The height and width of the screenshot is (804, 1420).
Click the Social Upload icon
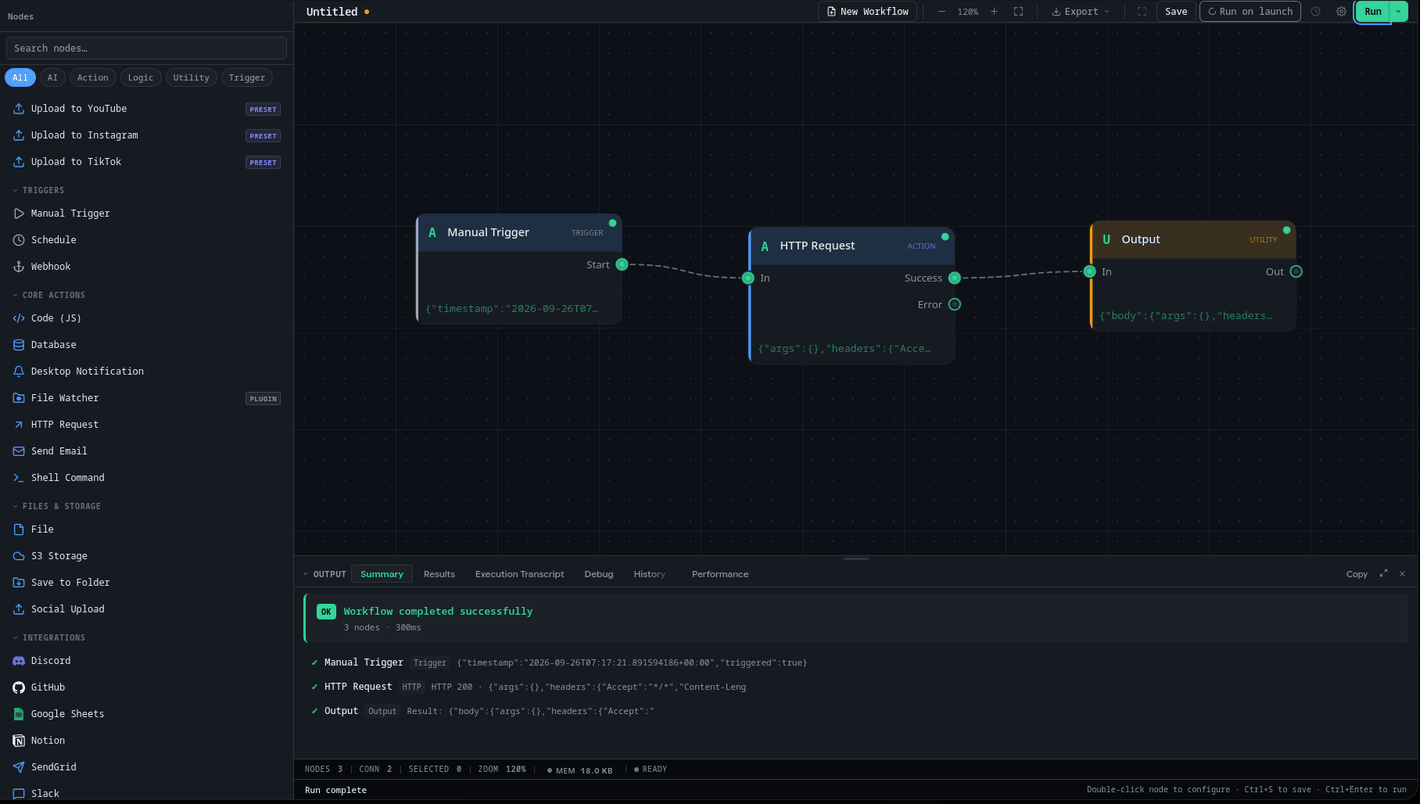pos(18,609)
